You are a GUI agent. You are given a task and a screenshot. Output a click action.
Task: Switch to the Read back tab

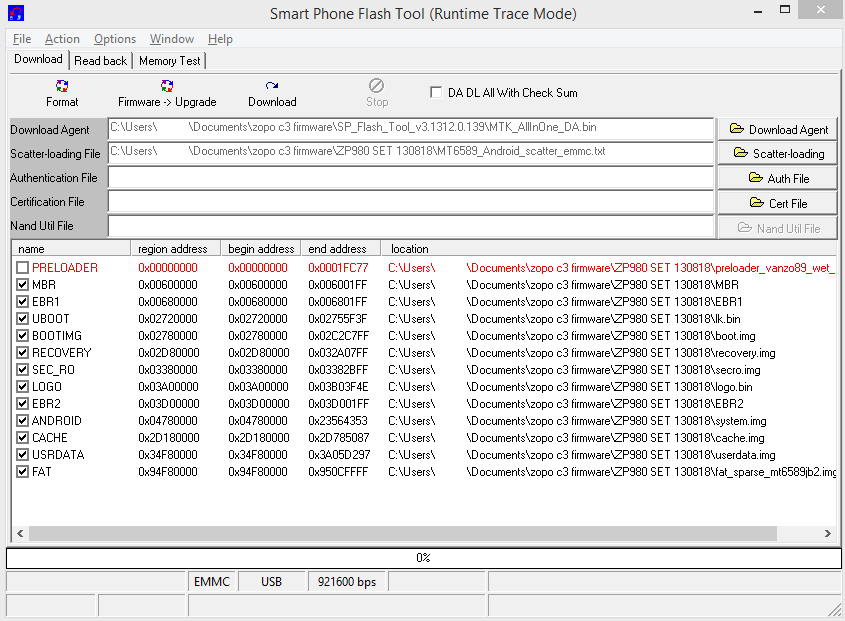pos(101,61)
